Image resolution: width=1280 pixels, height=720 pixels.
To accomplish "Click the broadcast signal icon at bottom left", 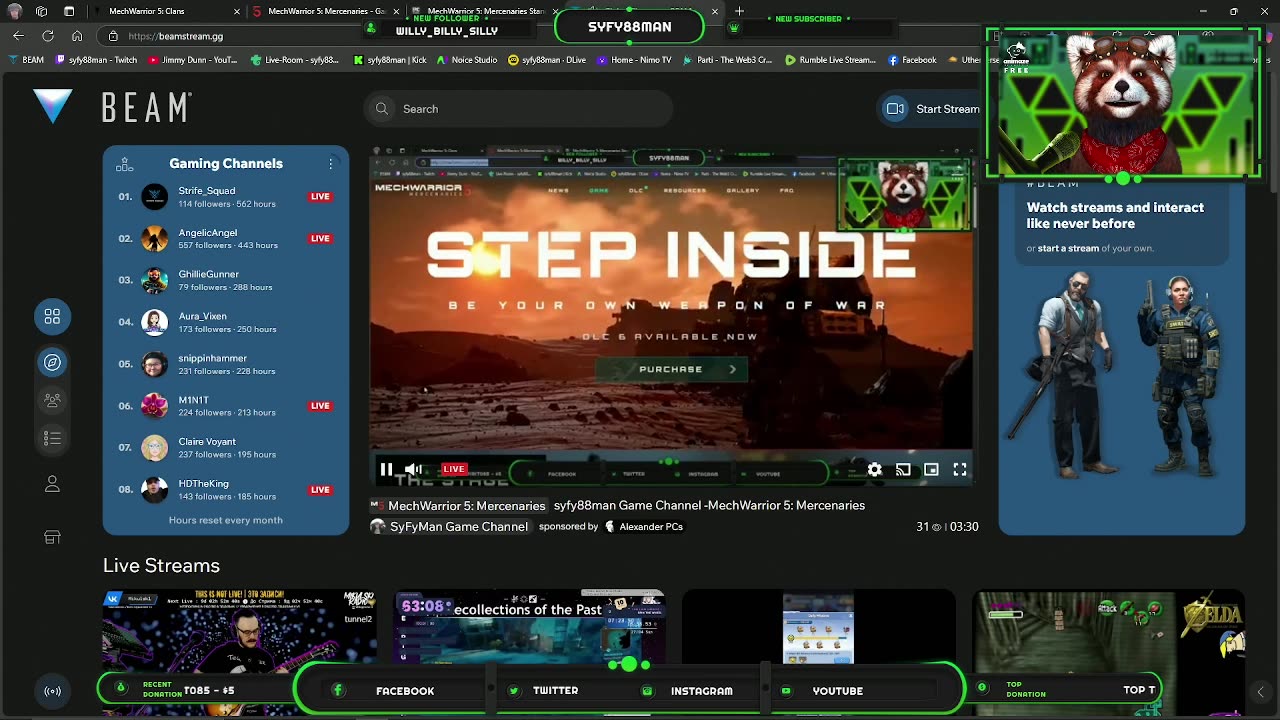I will (52, 691).
